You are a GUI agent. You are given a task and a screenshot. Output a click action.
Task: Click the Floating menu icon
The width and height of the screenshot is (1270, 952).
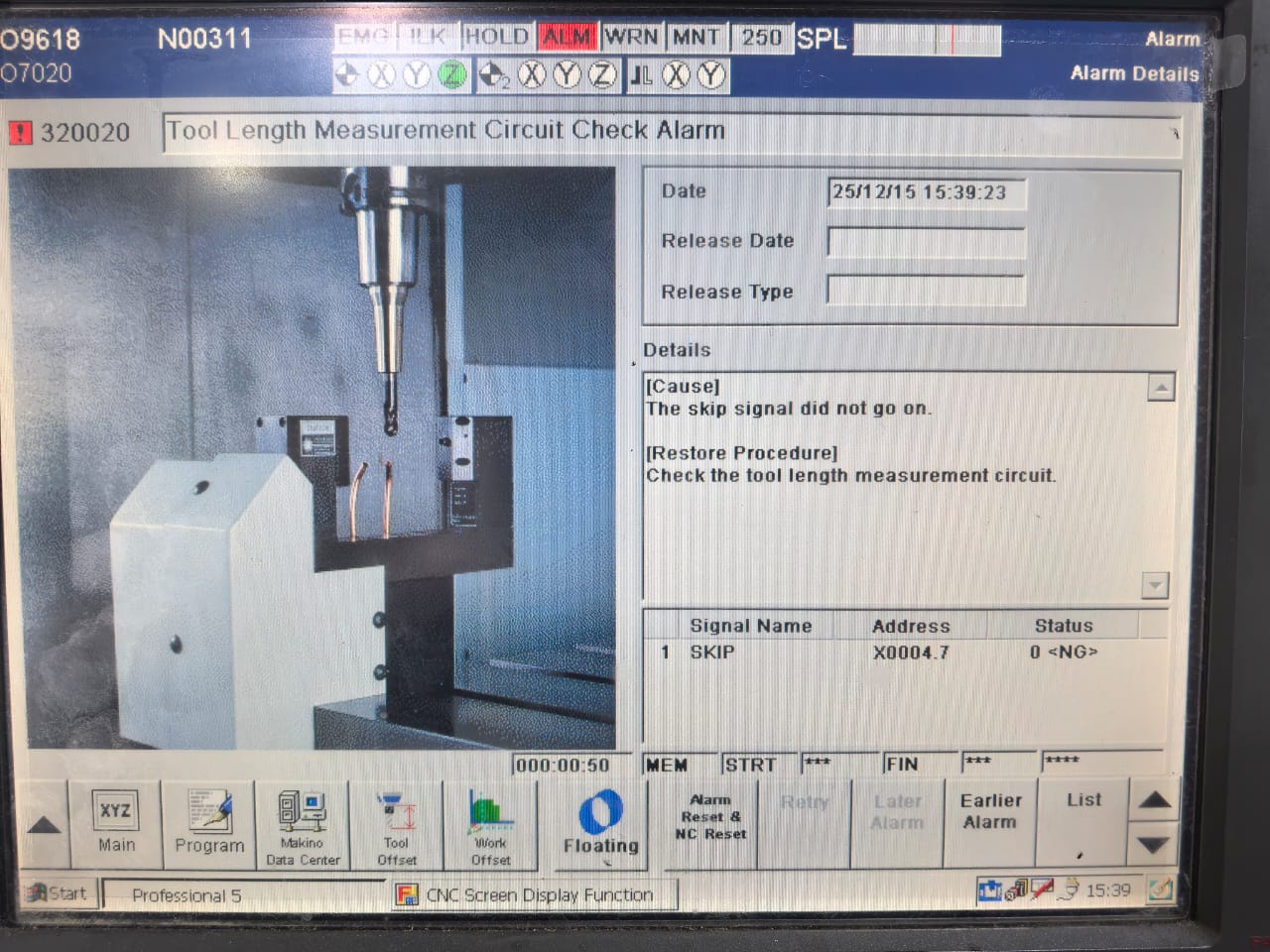point(600,823)
